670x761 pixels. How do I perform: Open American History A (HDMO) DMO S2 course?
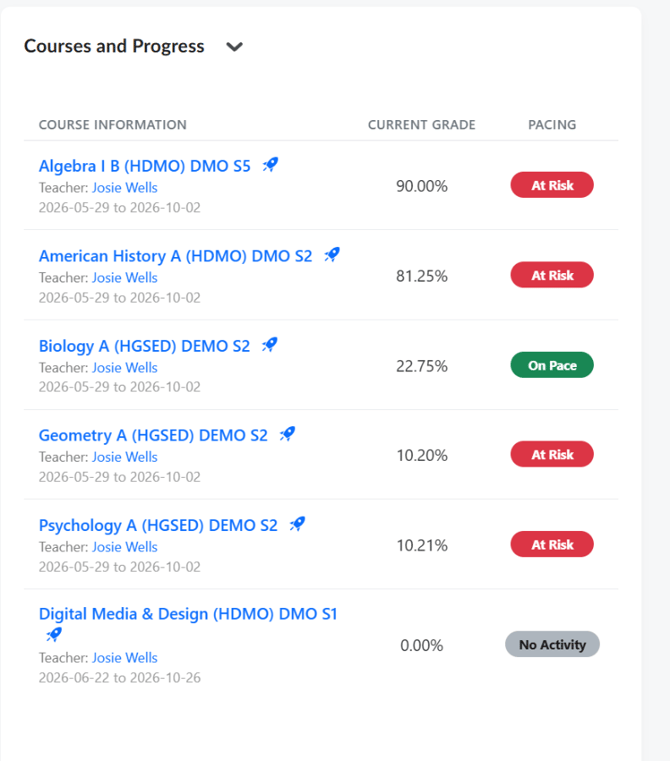(175, 256)
